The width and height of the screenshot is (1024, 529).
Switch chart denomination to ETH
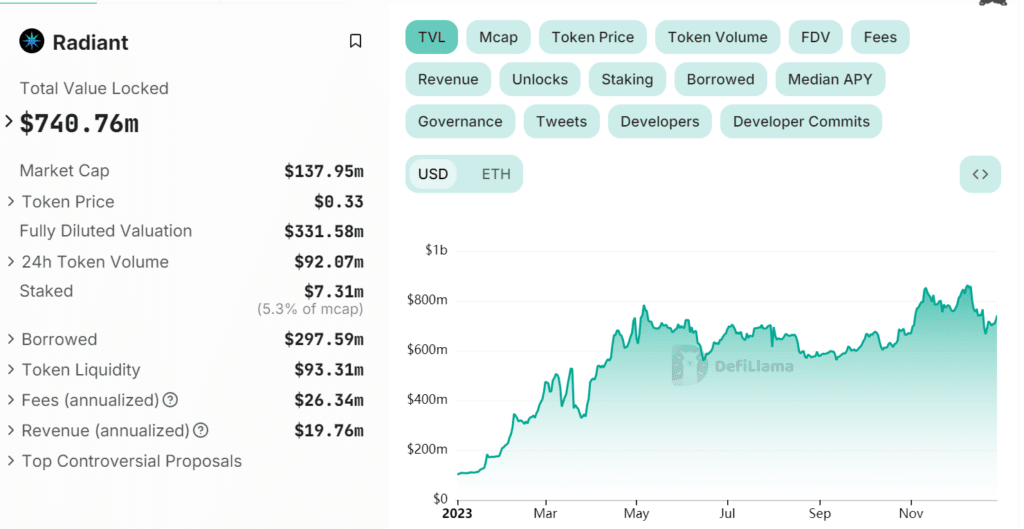tap(496, 174)
